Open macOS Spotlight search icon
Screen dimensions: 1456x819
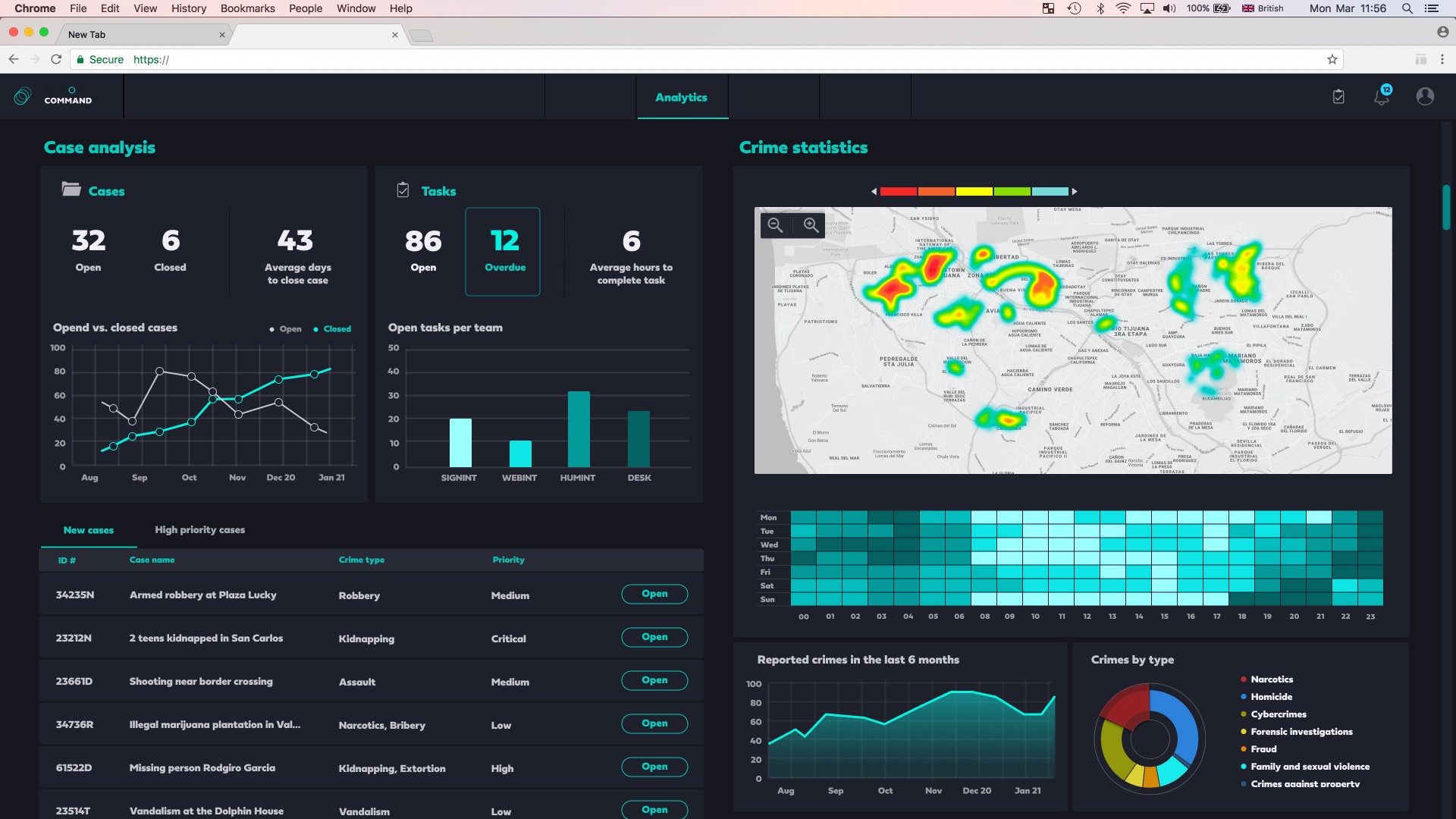tap(1407, 8)
